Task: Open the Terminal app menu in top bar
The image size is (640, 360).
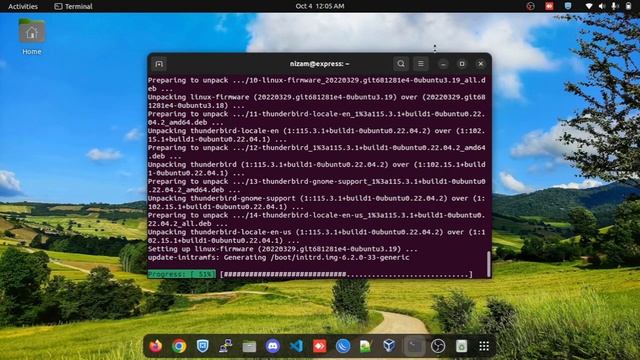Action: point(73,6)
